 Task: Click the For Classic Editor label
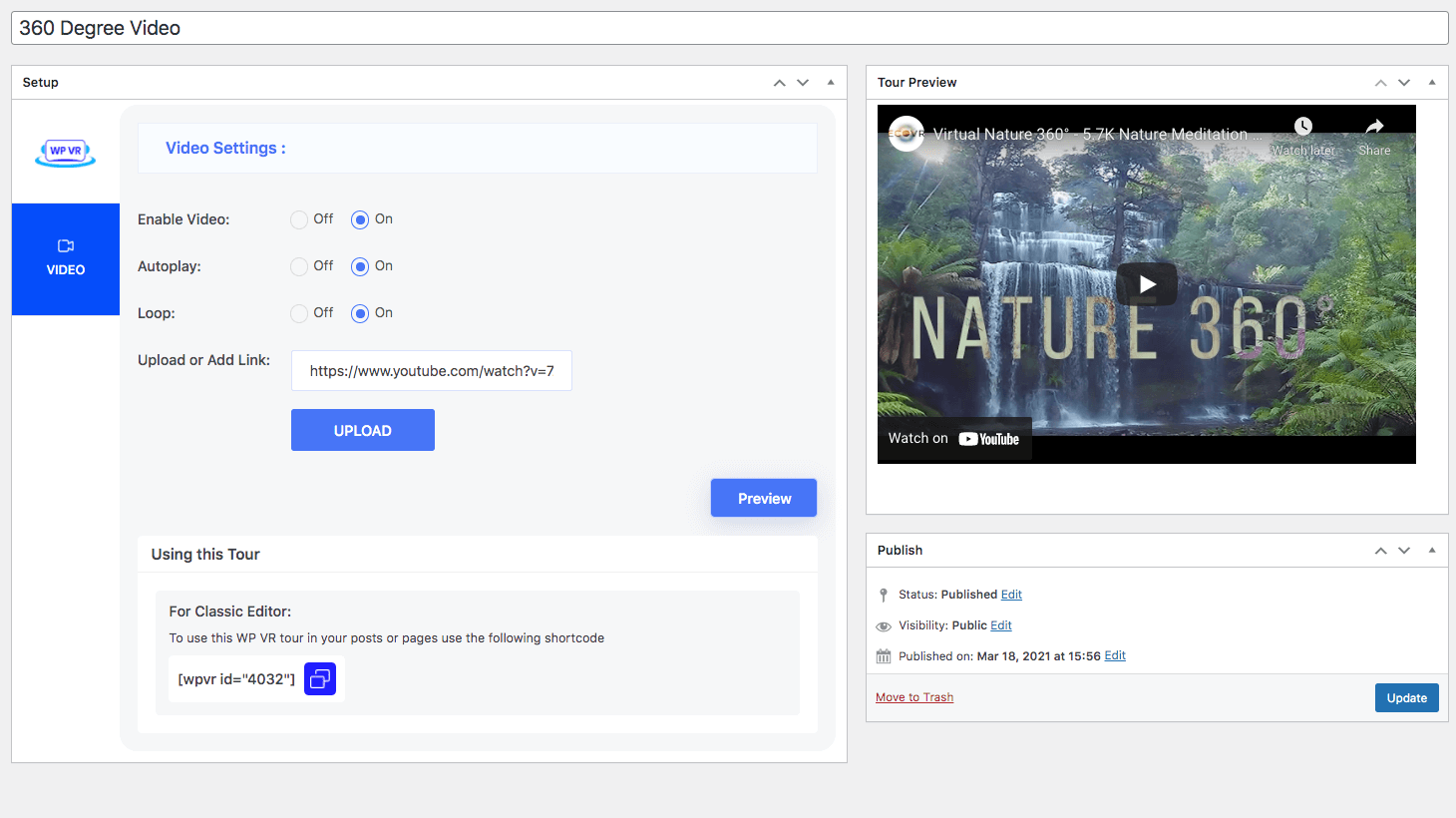click(x=230, y=612)
